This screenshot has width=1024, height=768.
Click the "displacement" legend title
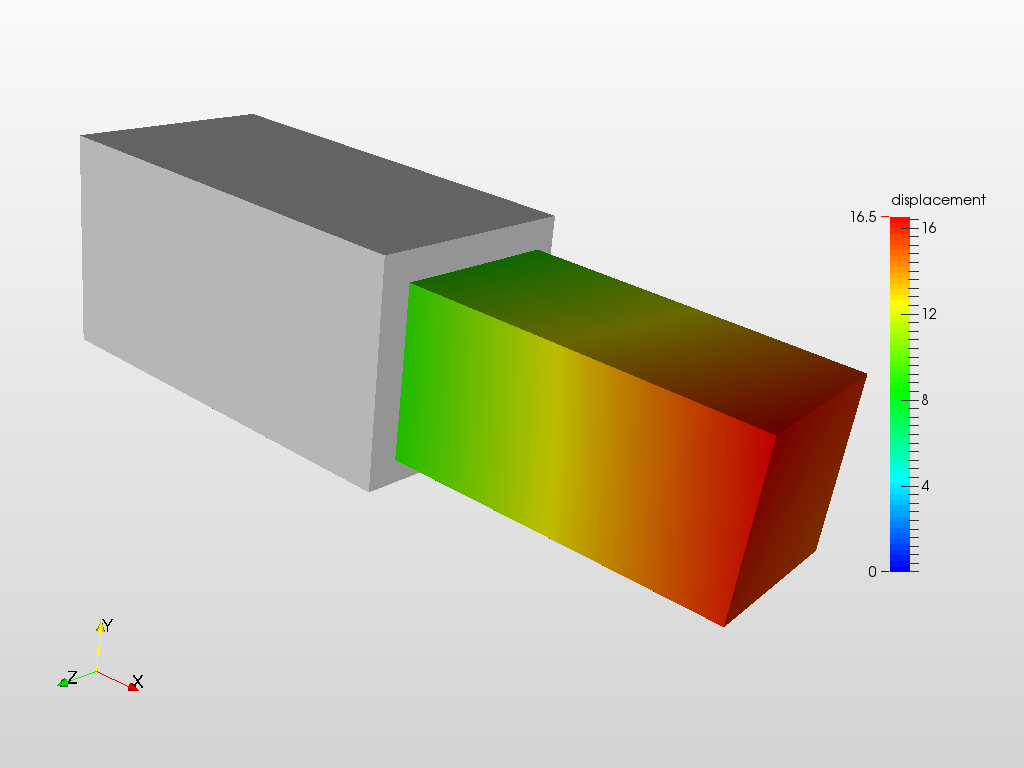[x=940, y=198]
